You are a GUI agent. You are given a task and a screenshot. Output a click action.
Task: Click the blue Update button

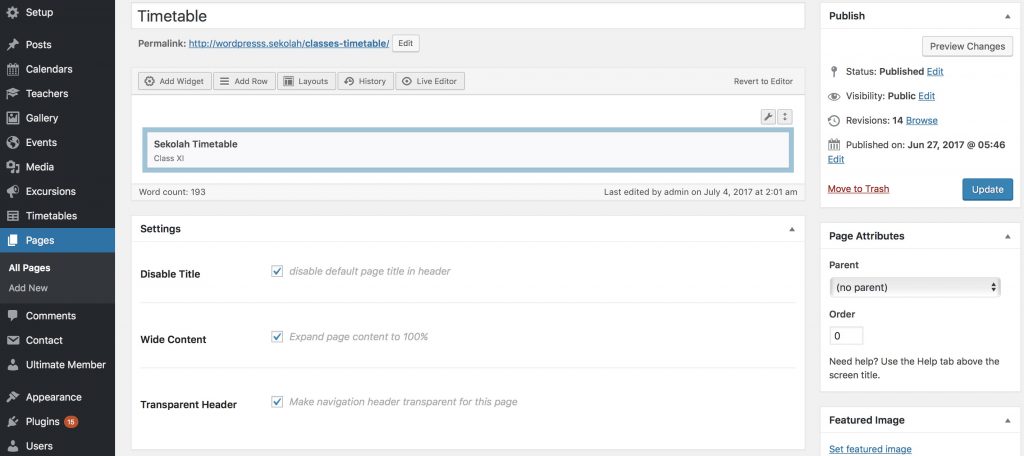[987, 189]
